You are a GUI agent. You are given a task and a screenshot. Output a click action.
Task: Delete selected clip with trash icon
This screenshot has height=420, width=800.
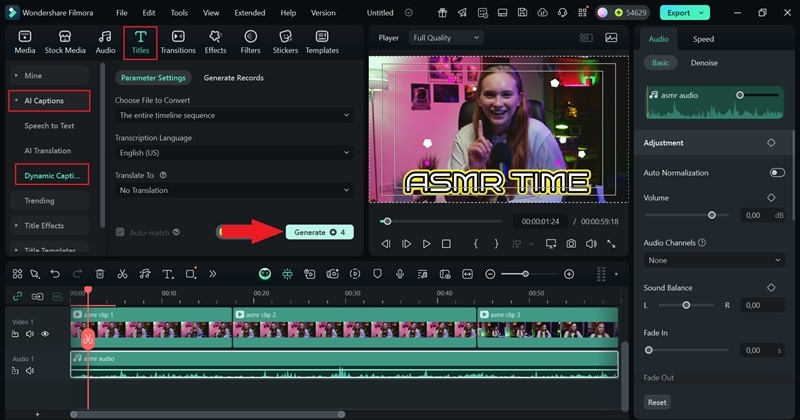100,274
